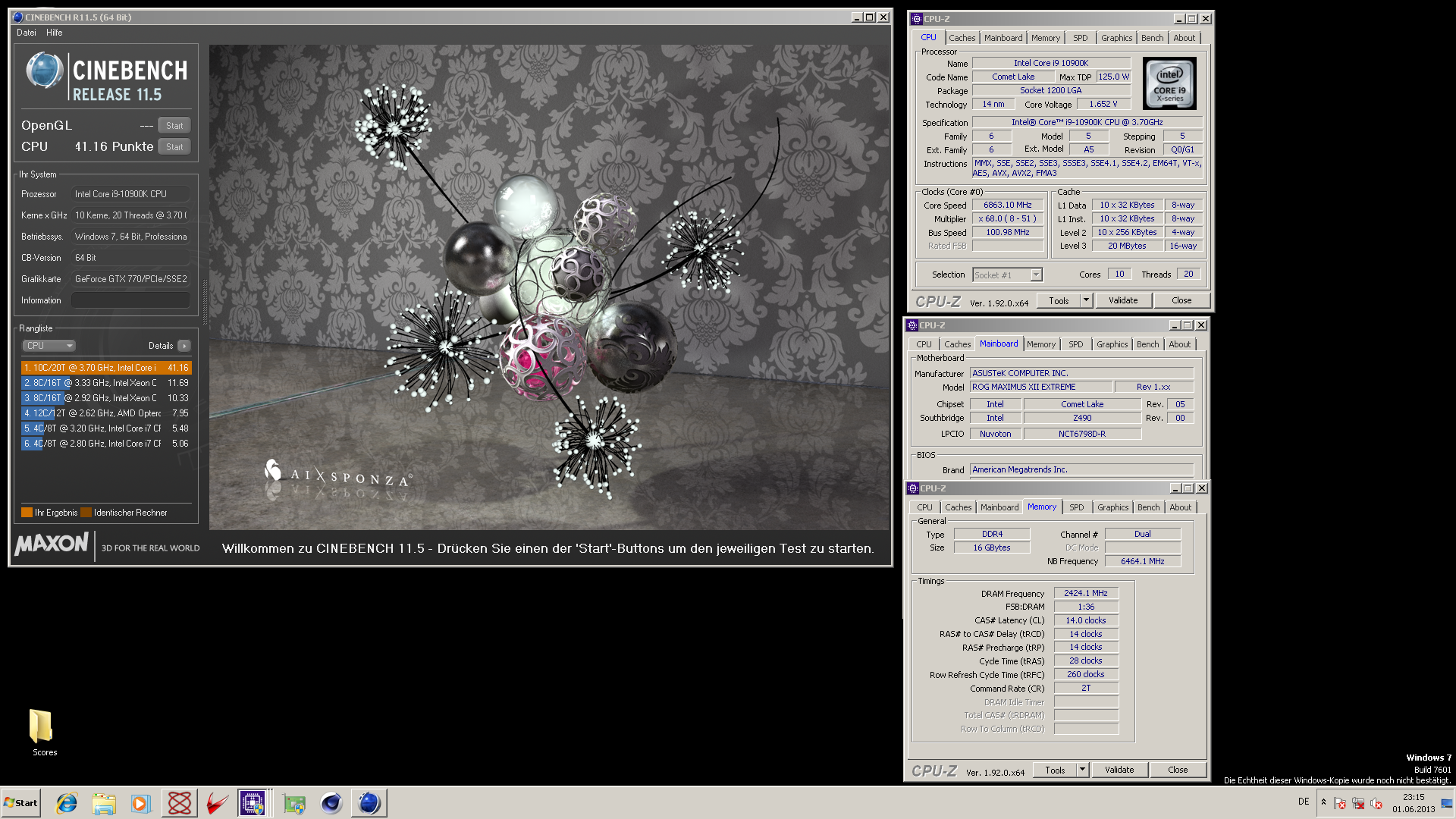Expand Tools arrow in top CPU-Z window
Screen dimensions: 1456x819
pyautogui.click(x=1086, y=300)
